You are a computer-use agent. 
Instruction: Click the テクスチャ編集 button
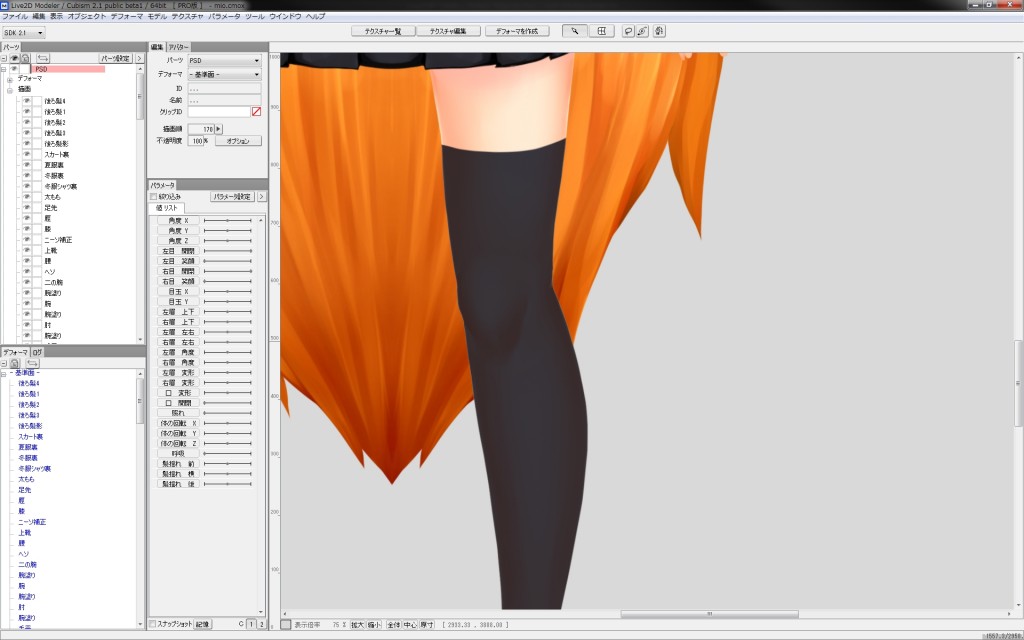[448, 31]
